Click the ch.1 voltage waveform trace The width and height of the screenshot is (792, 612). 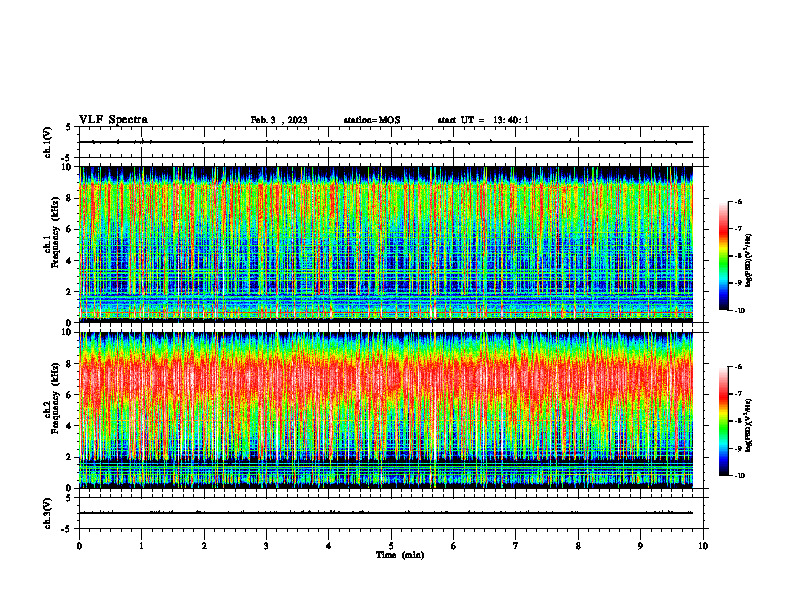[x=386, y=142]
